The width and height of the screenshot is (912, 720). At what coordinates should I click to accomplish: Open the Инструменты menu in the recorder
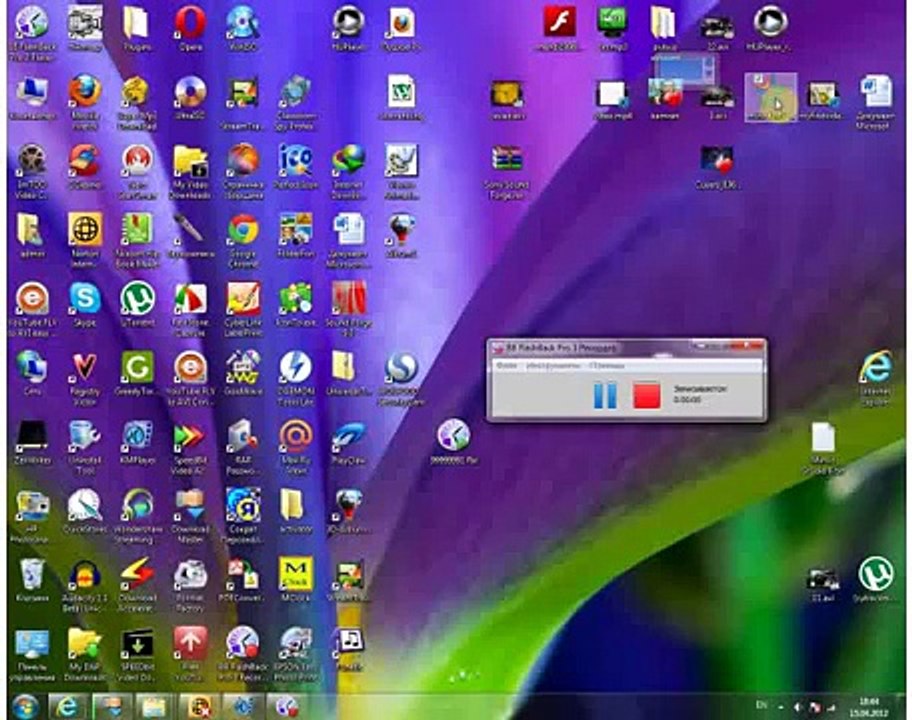[553, 366]
